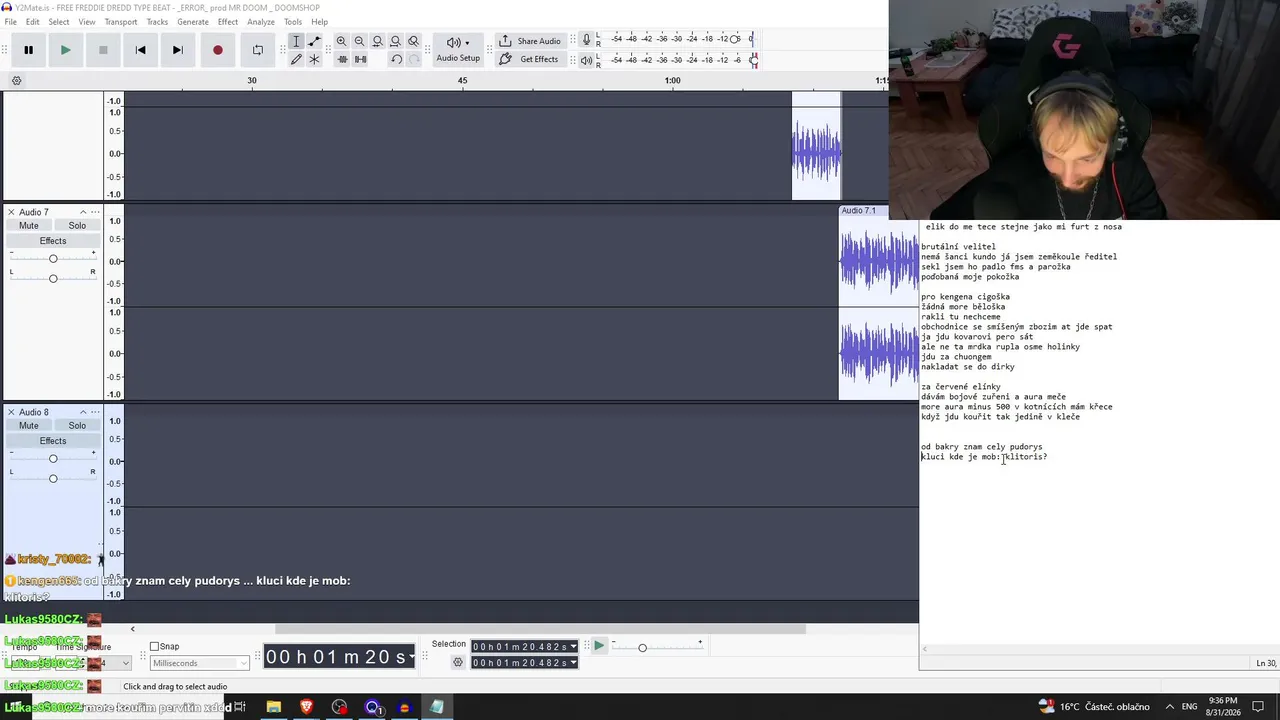Open the Milliseconds snap dropdown
This screenshot has width=1280, height=720.
click(199, 663)
